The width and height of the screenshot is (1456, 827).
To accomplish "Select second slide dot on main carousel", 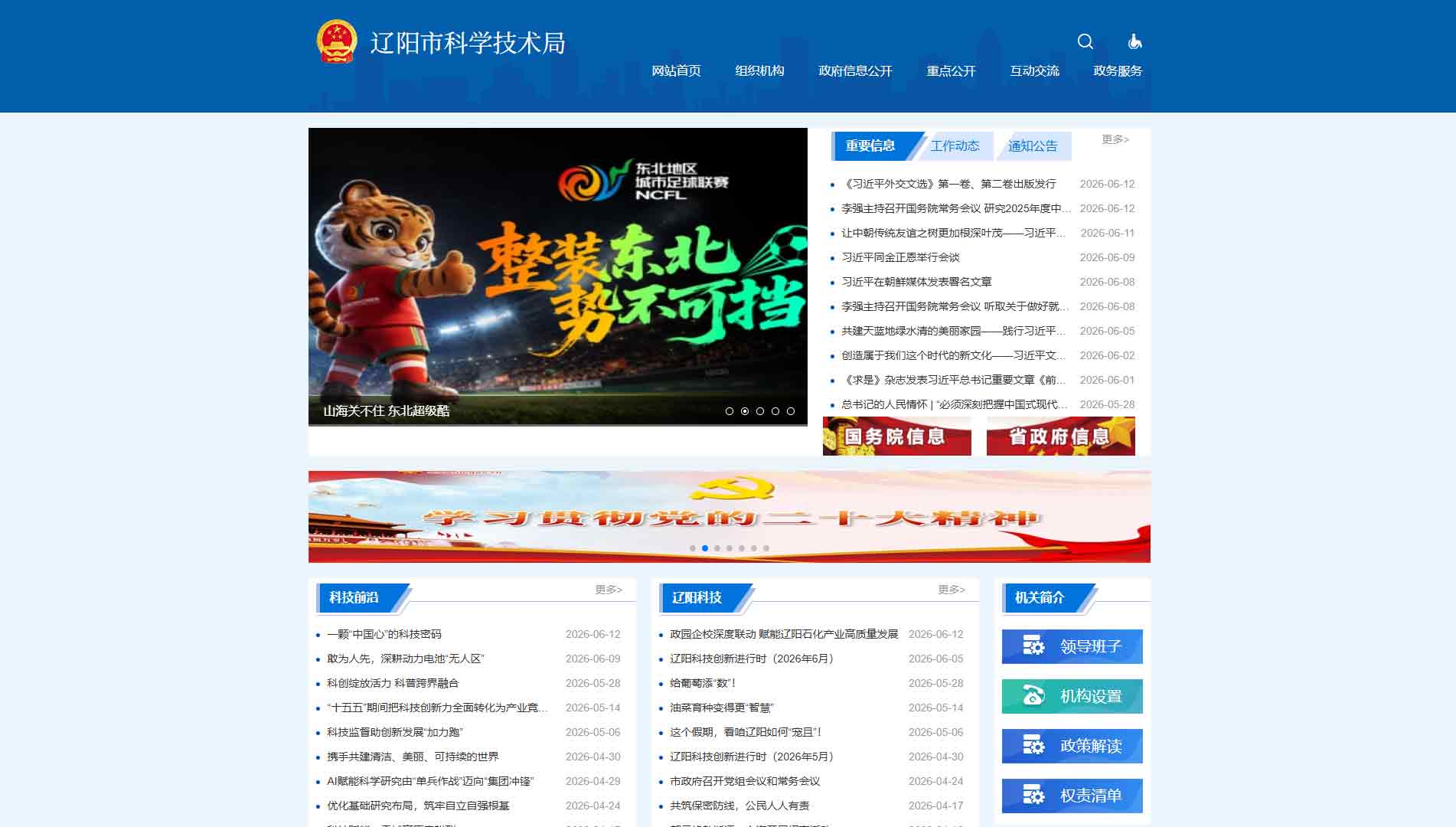I will point(745,411).
